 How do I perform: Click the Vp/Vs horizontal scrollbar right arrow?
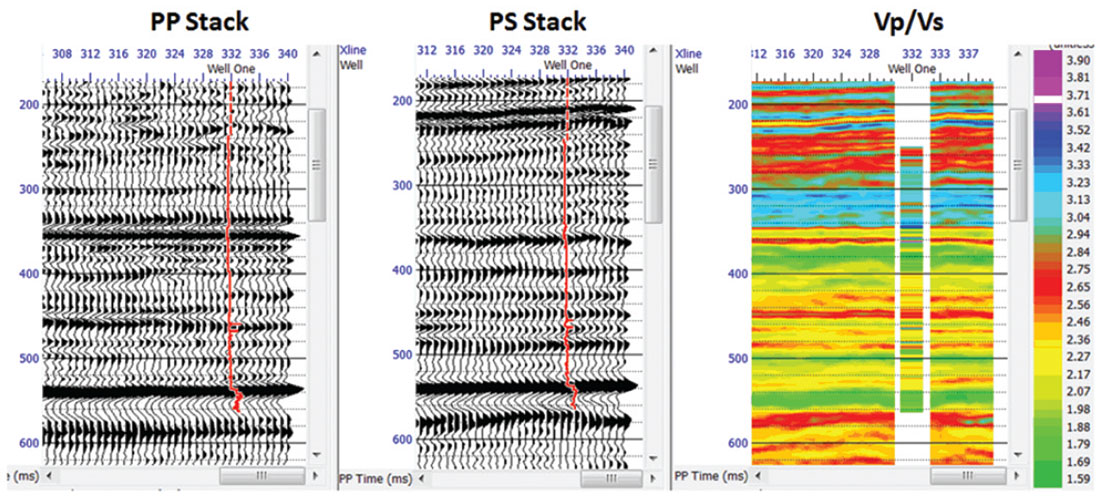pyautogui.click(x=1016, y=476)
